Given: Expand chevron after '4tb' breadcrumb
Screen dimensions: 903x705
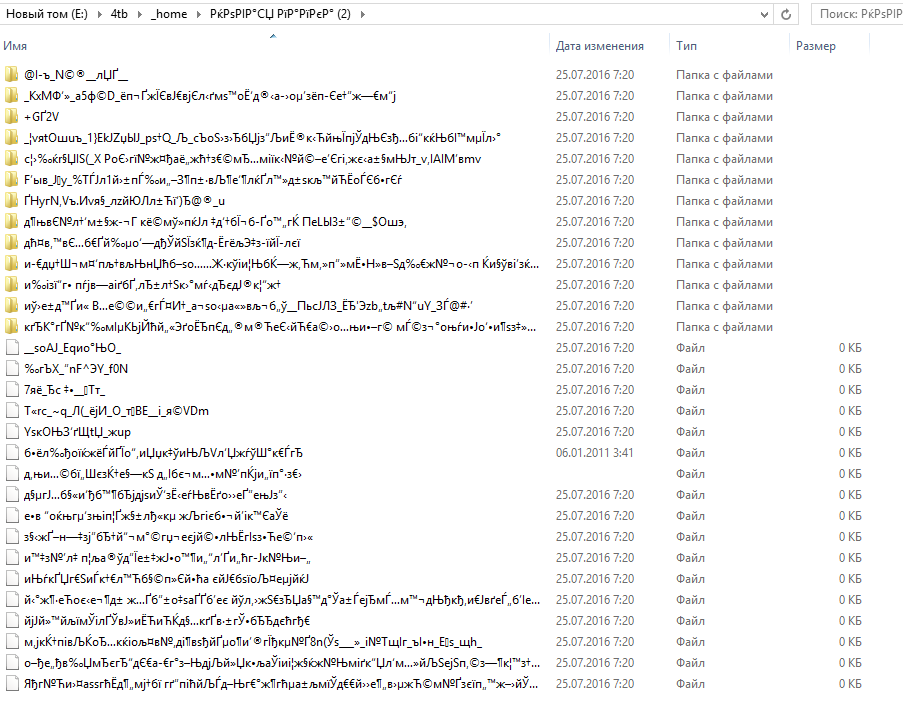Looking at the screenshot, I should pyautogui.click(x=139, y=14).
